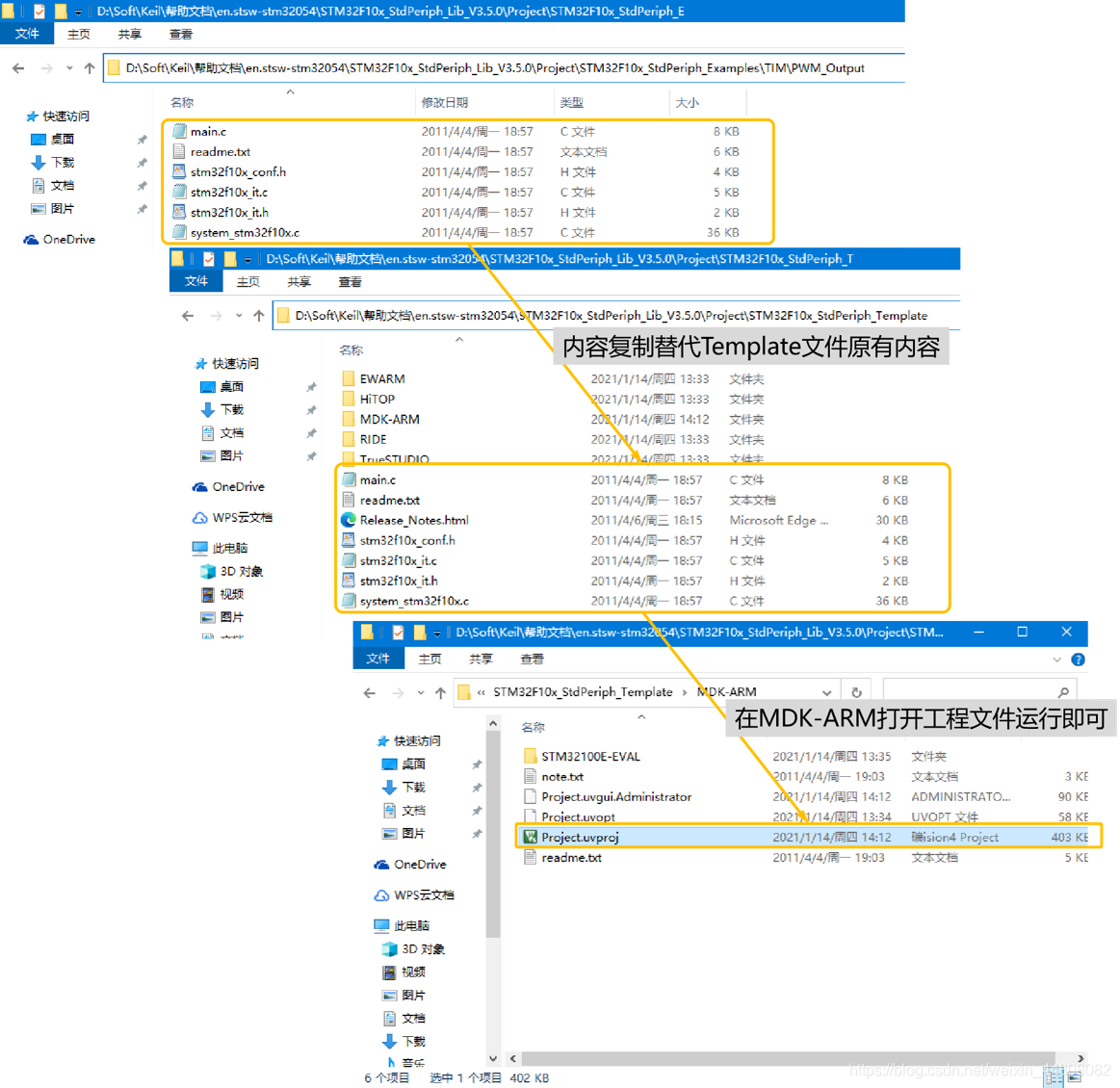Sort by 名称 column in PWM_Output window
The height and width of the screenshot is (1088, 1120).
pyautogui.click(x=182, y=103)
